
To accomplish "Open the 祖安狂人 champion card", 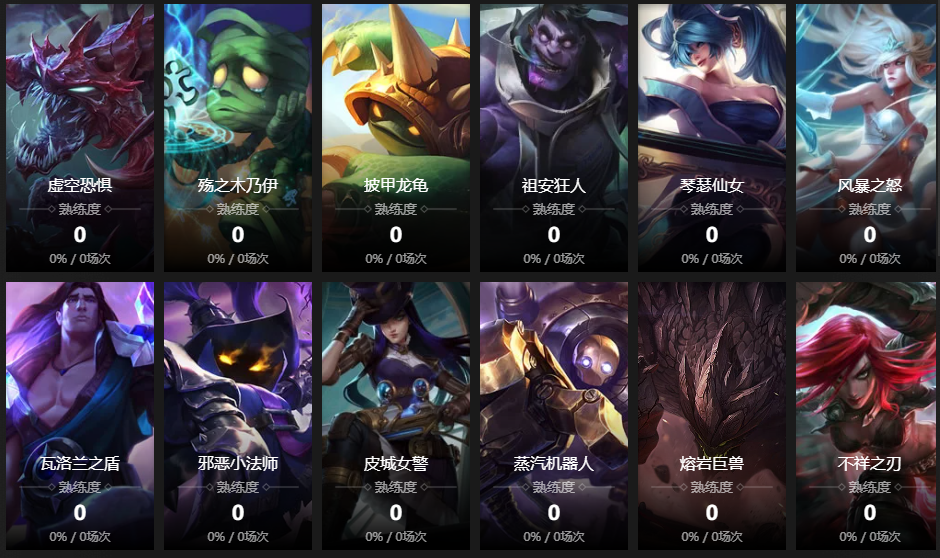I will click(x=554, y=138).
